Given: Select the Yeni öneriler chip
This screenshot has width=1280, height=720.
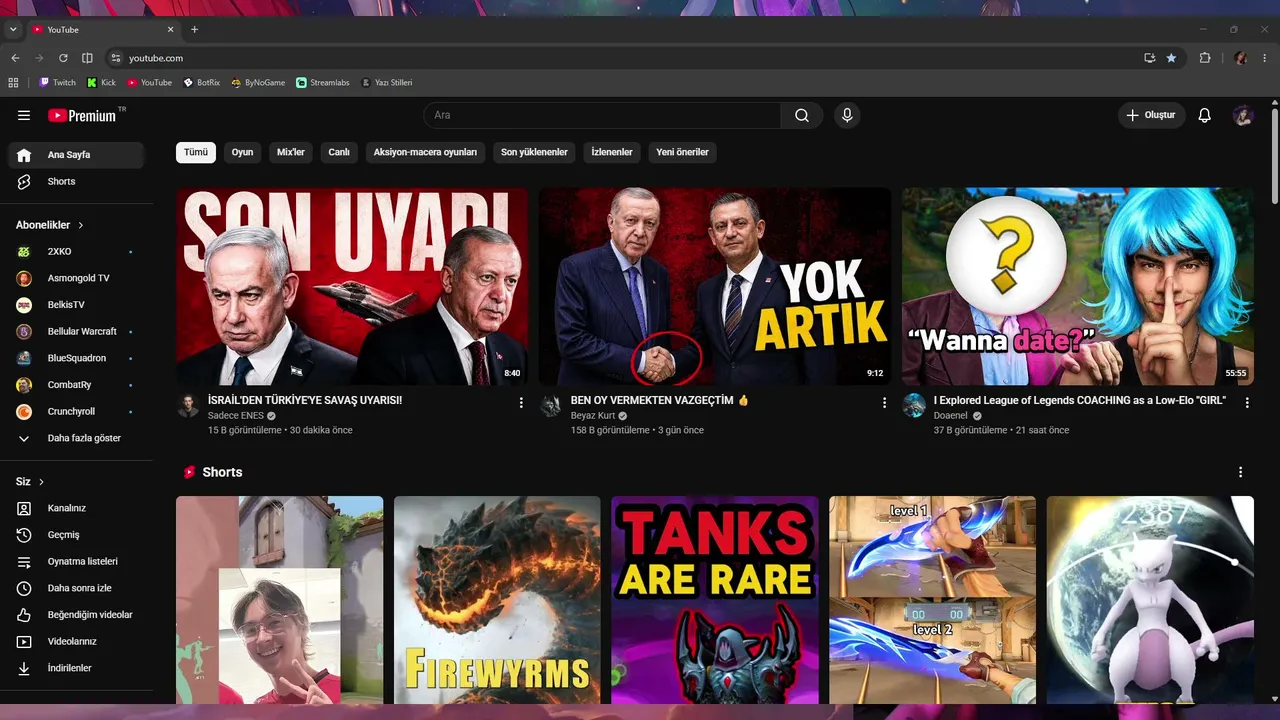Looking at the screenshot, I should point(683,152).
